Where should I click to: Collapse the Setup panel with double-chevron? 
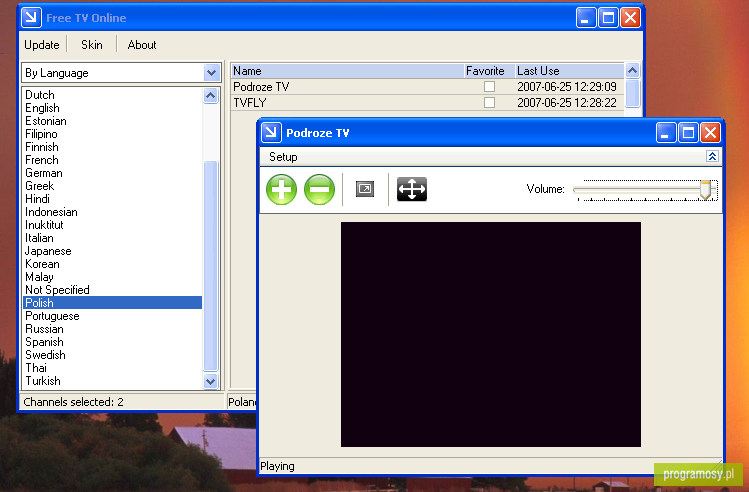tap(712, 156)
